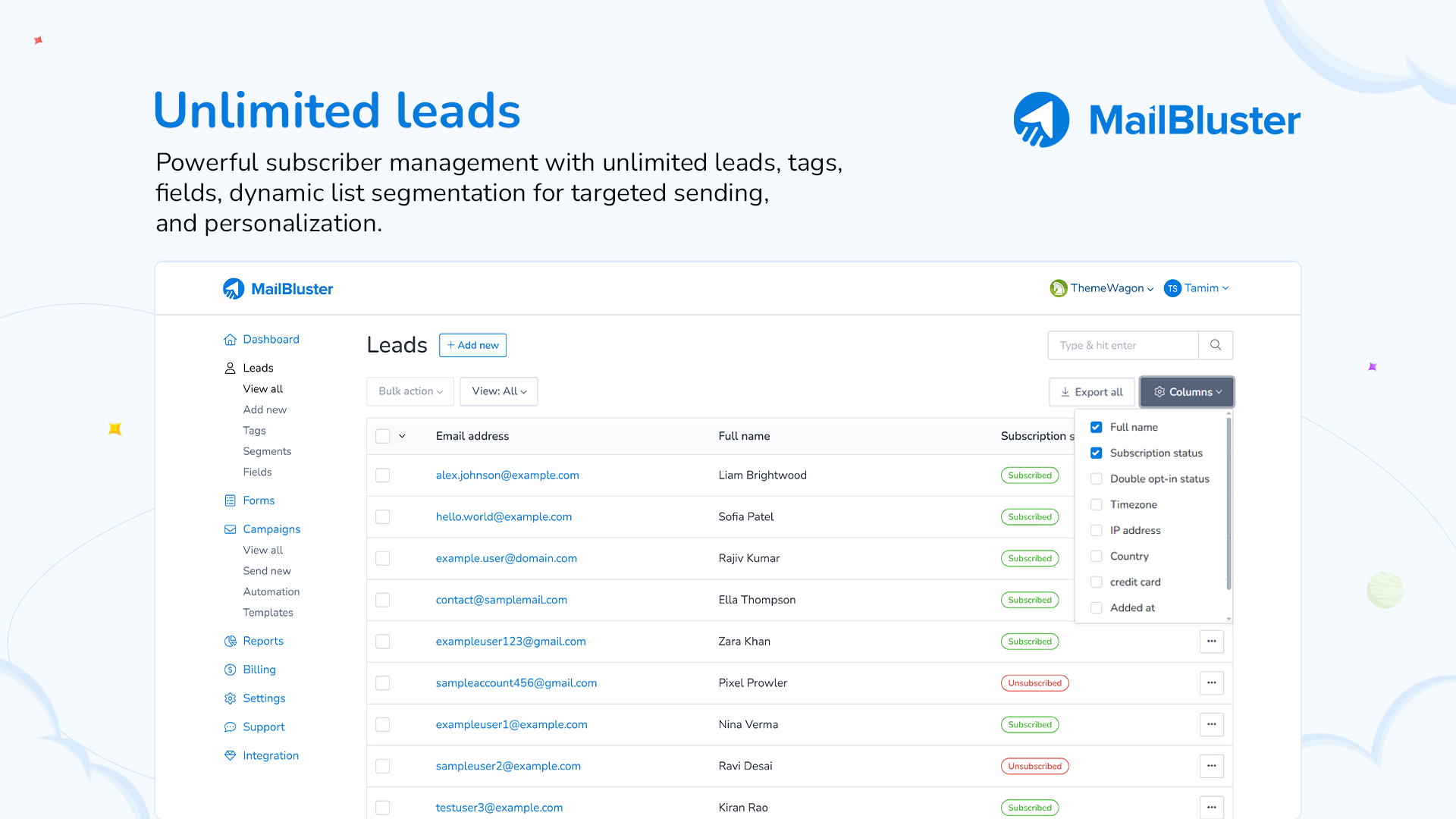Enable the credit card column

point(1096,582)
